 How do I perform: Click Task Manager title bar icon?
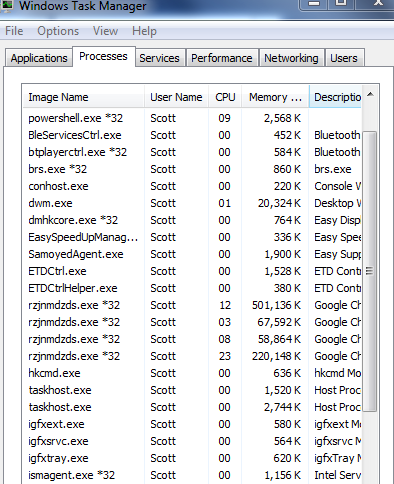point(7,5)
